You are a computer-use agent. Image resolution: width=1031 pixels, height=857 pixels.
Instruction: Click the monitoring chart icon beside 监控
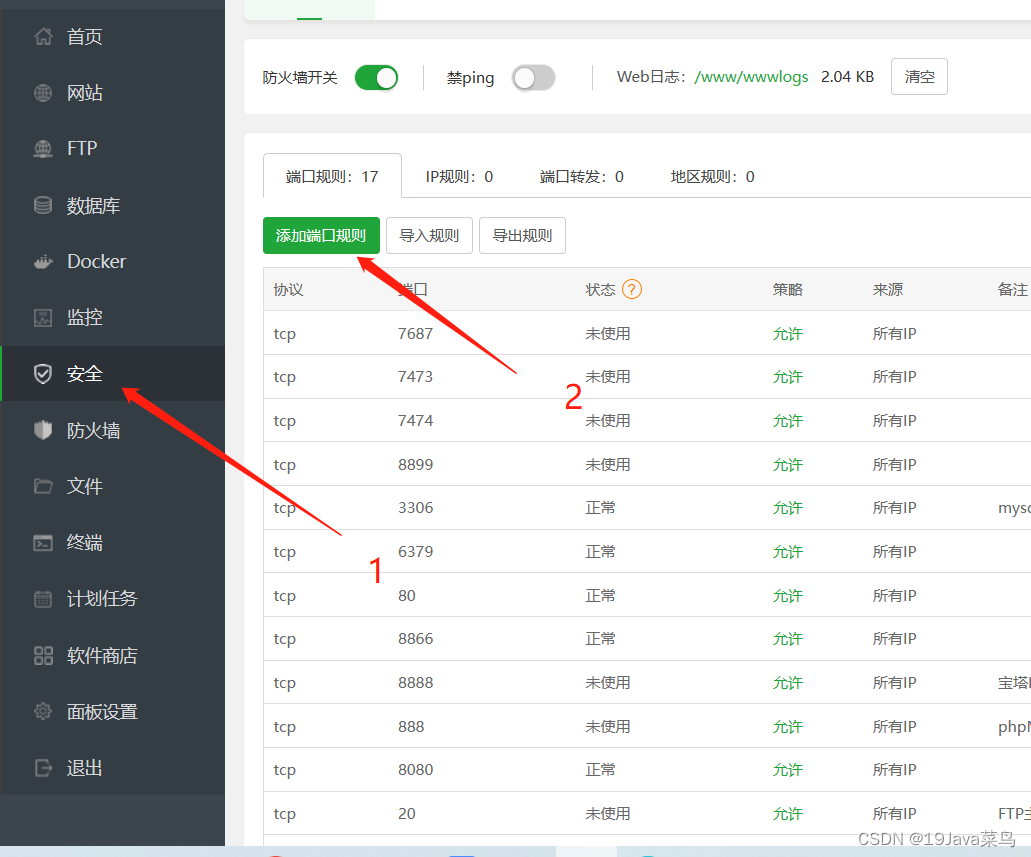[x=43, y=318]
